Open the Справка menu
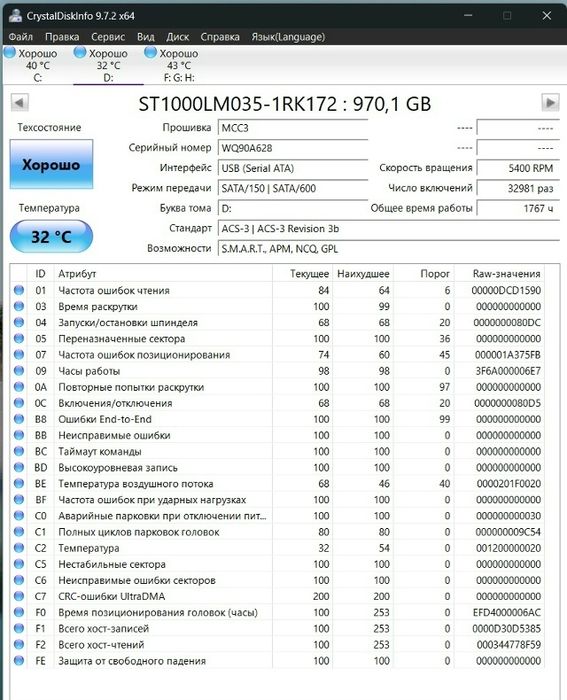Image resolution: width=567 pixels, height=700 pixels. [220, 37]
